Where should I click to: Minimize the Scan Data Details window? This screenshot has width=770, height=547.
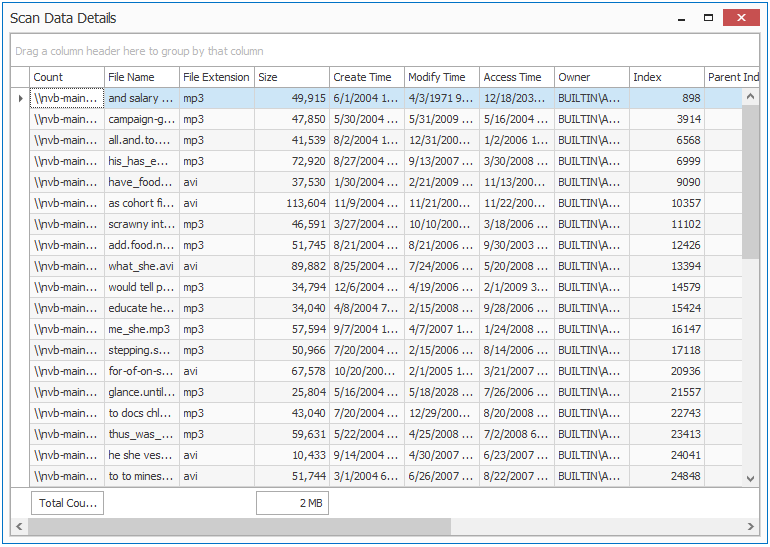pyautogui.click(x=682, y=19)
